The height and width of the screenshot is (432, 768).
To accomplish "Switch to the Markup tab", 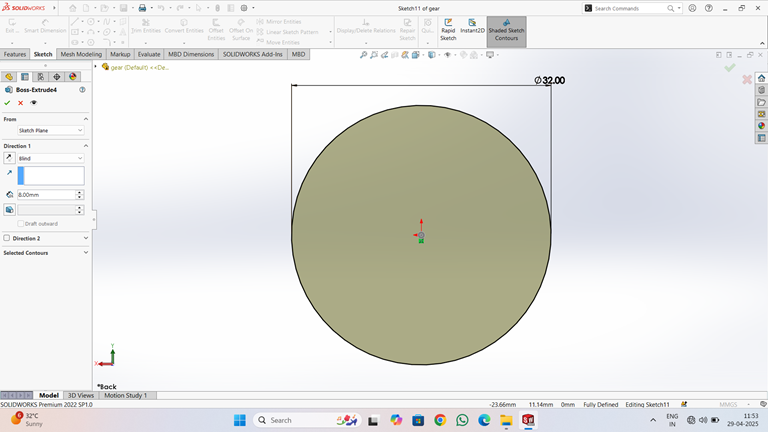I will point(120,54).
